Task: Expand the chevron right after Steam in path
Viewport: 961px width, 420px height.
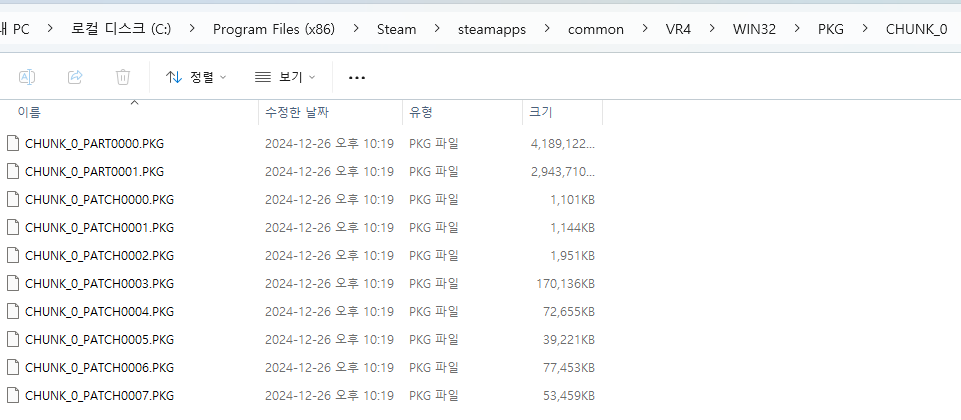Action: 436,29
